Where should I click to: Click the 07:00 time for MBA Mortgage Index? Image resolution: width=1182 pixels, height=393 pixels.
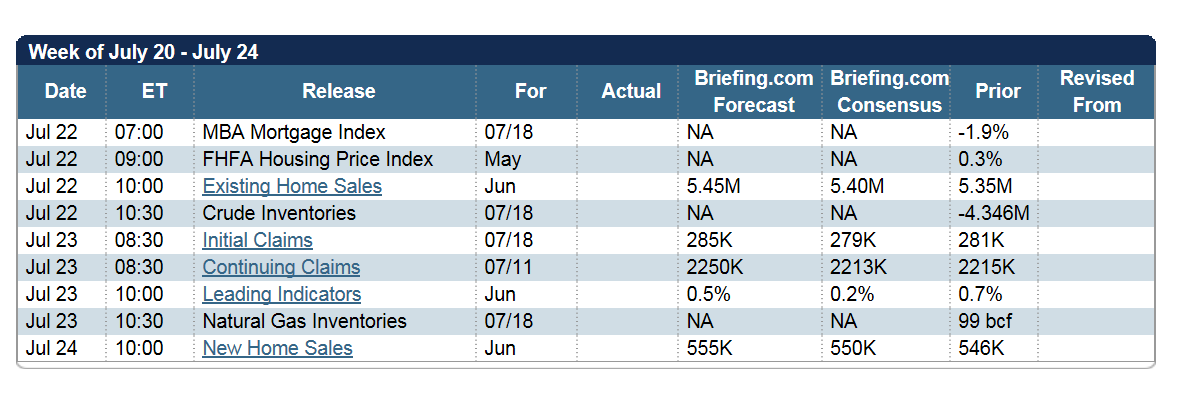(x=139, y=133)
